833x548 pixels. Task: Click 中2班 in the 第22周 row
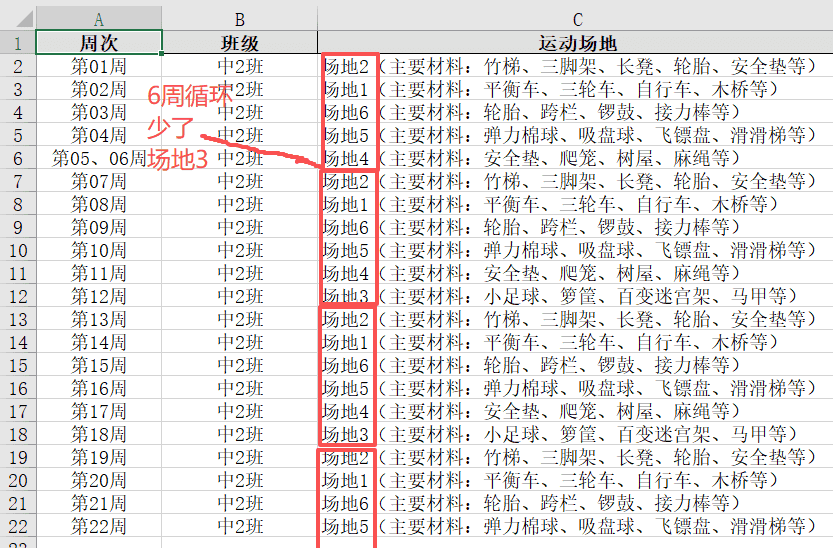coord(240,526)
